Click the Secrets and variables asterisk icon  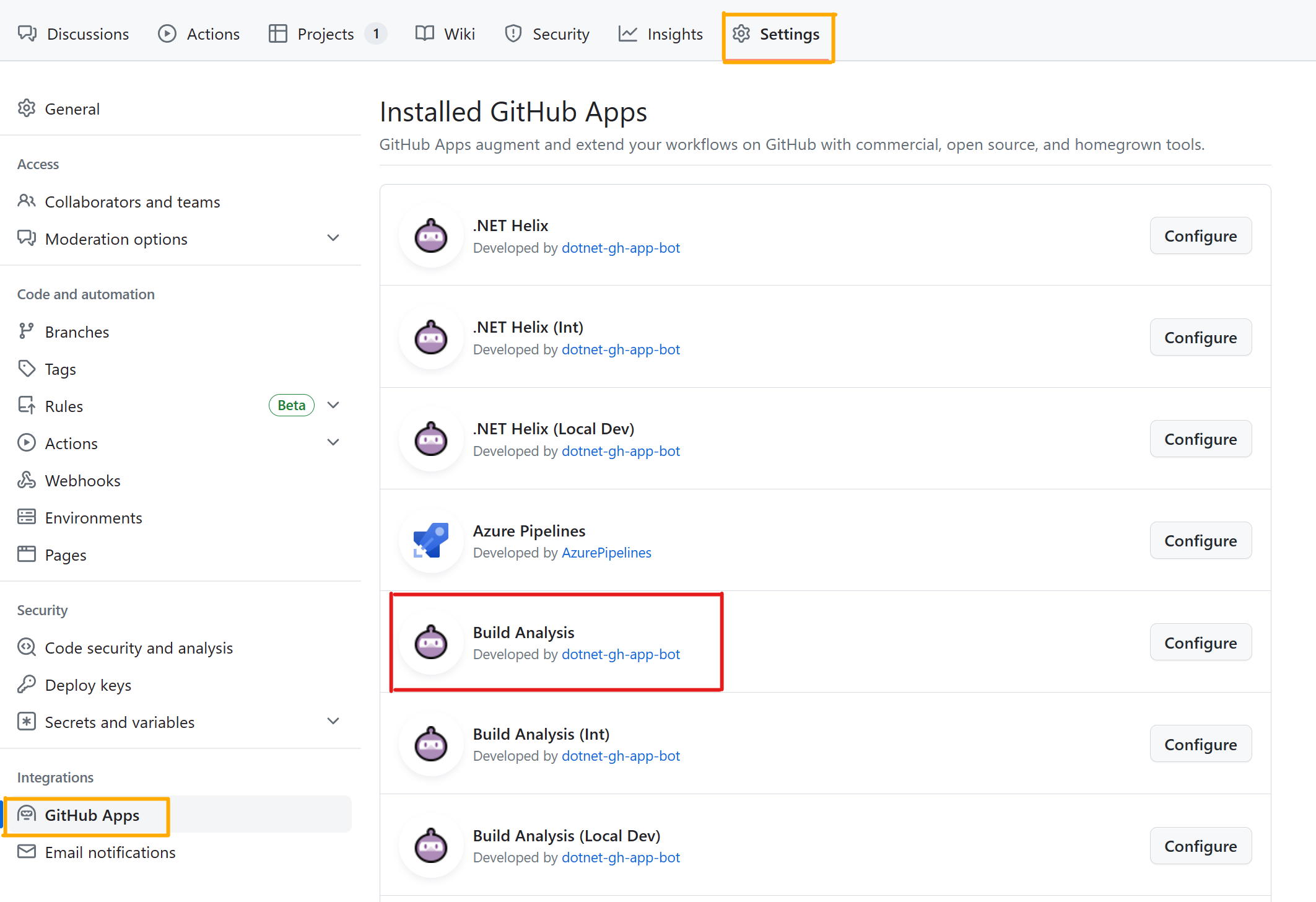click(x=27, y=722)
